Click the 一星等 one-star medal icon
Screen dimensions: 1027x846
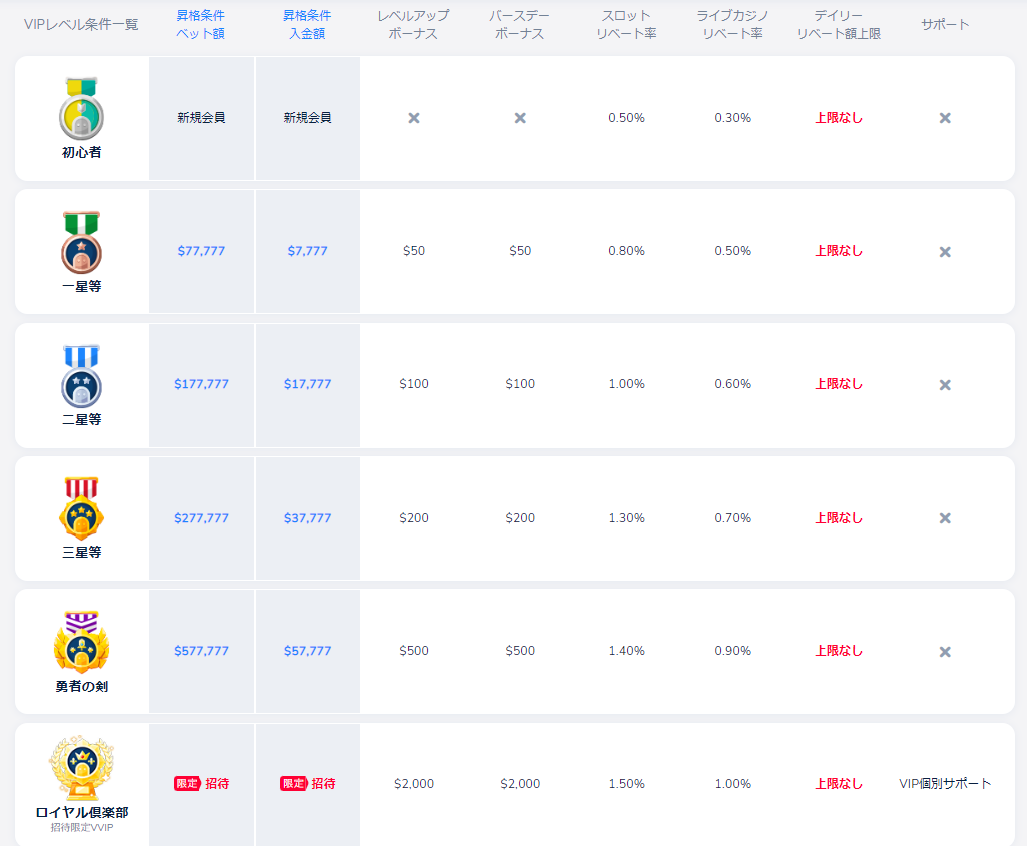[x=81, y=243]
